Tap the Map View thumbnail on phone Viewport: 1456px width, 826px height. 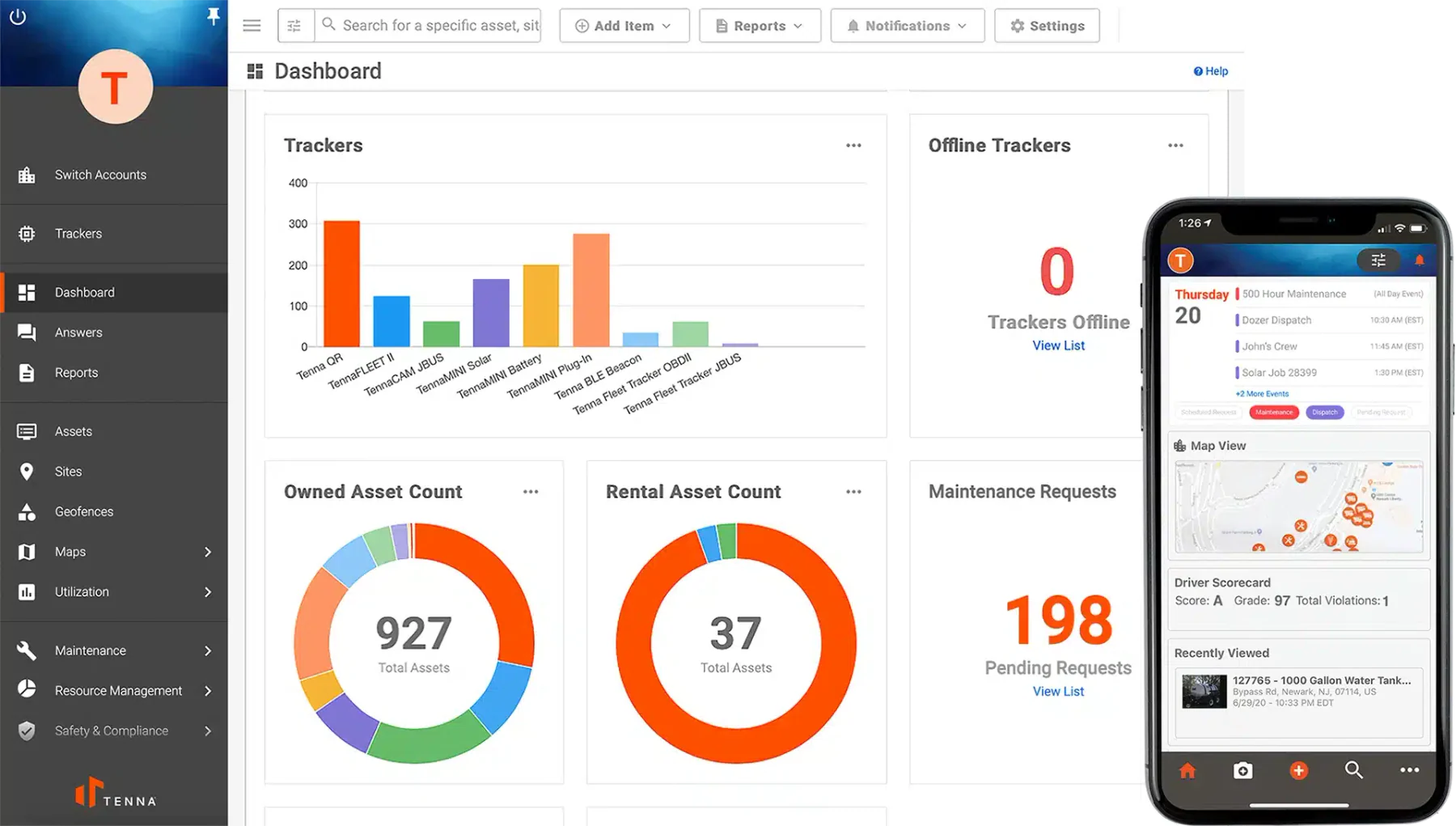1299,507
